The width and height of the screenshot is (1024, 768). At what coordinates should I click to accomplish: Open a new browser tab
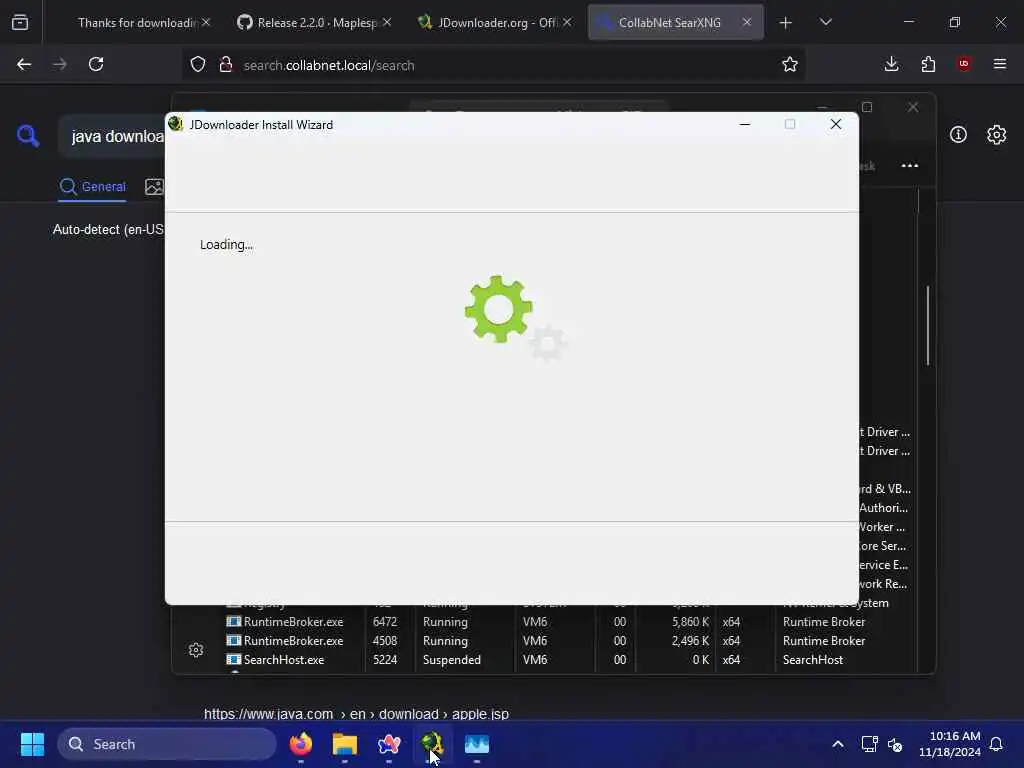[786, 23]
